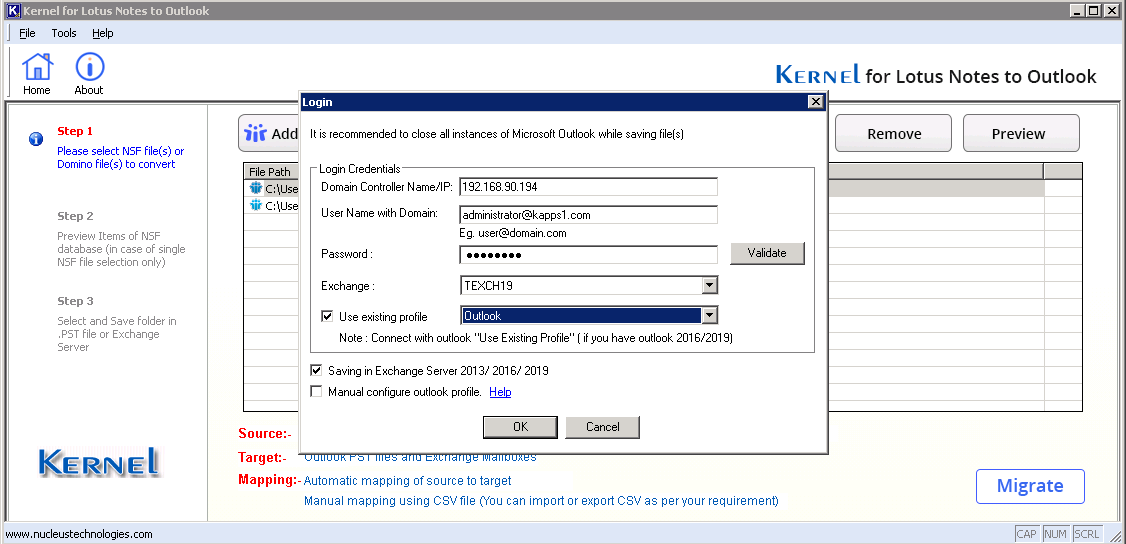The width and height of the screenshot is (1126, 544).
Task: Click Manual mapping using CSV file text
Action: [541, 500]
